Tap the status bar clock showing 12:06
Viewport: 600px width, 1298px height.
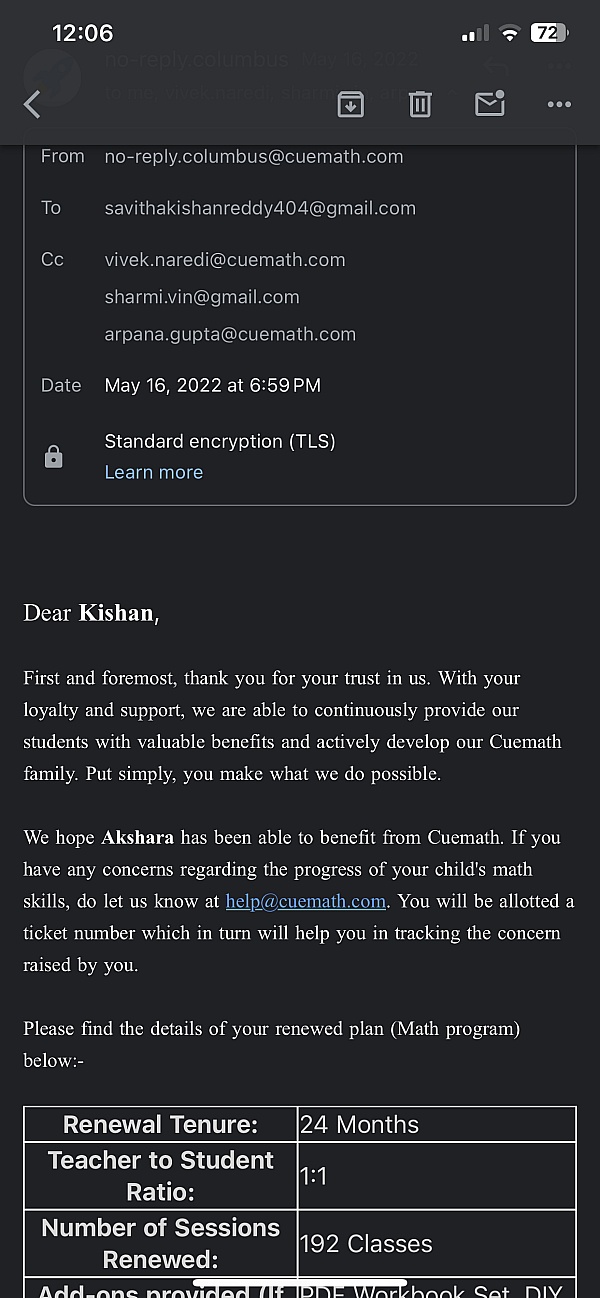click(x=82, y=33)
